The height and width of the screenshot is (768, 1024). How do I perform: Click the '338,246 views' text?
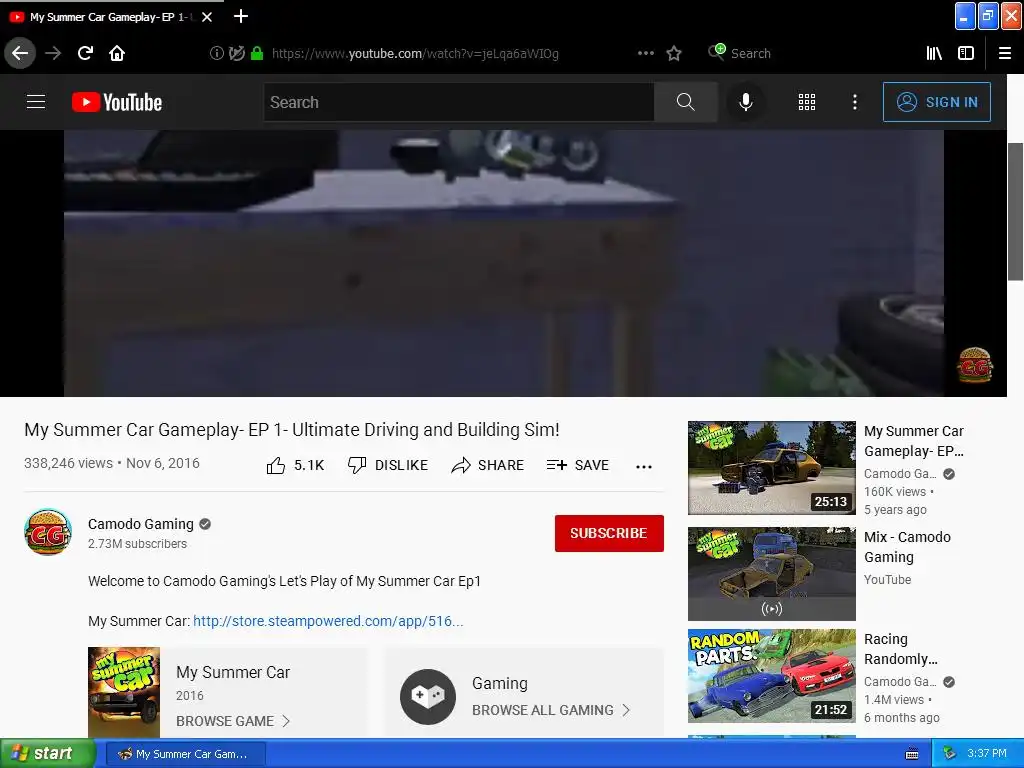click(69, 463)
